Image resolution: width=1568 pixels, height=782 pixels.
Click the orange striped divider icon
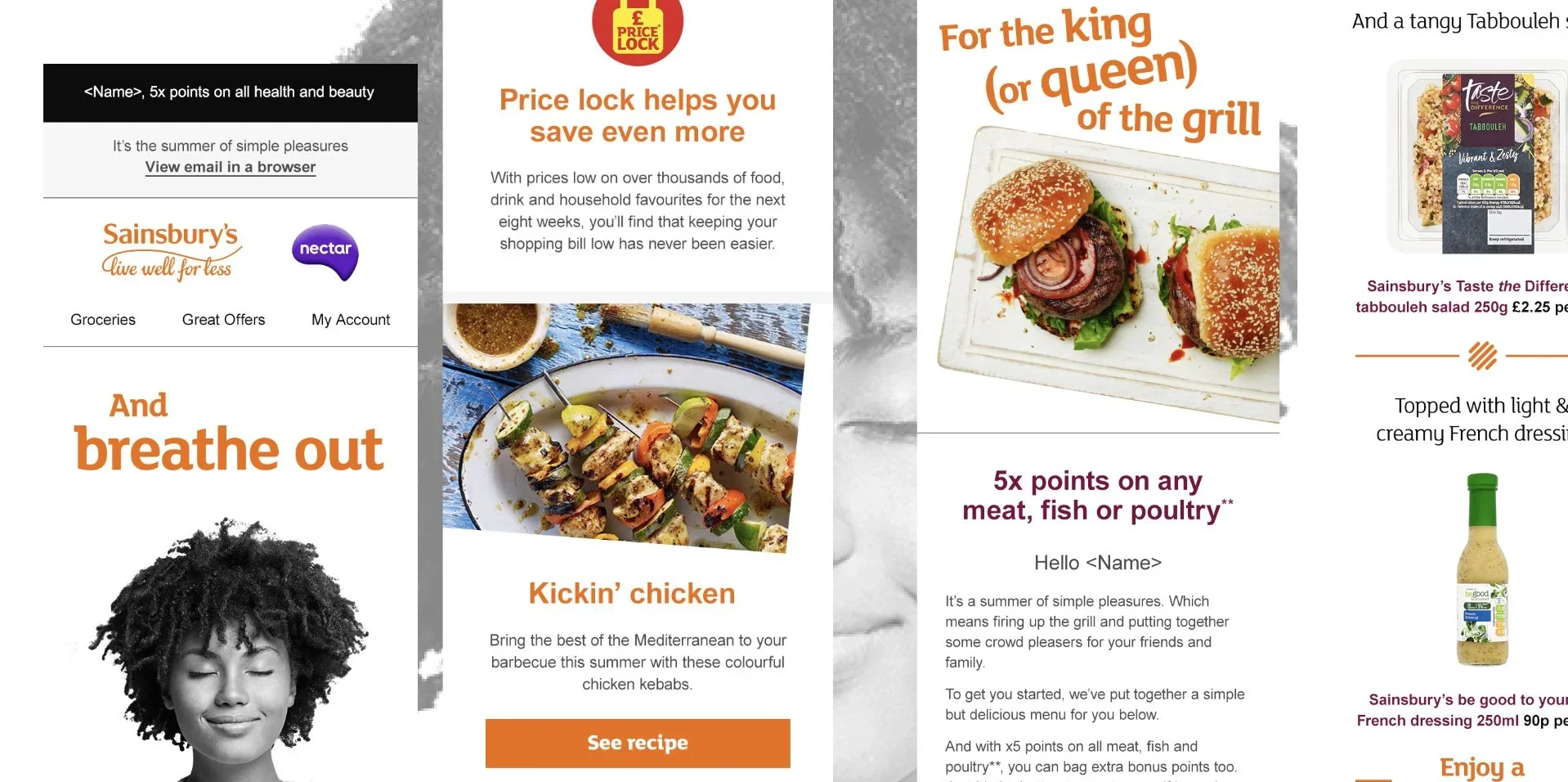coord(1482,356)
